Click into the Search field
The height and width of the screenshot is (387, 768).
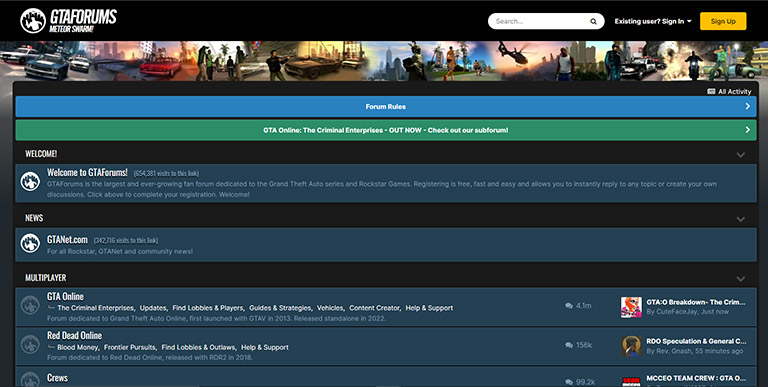pos(541,22)
